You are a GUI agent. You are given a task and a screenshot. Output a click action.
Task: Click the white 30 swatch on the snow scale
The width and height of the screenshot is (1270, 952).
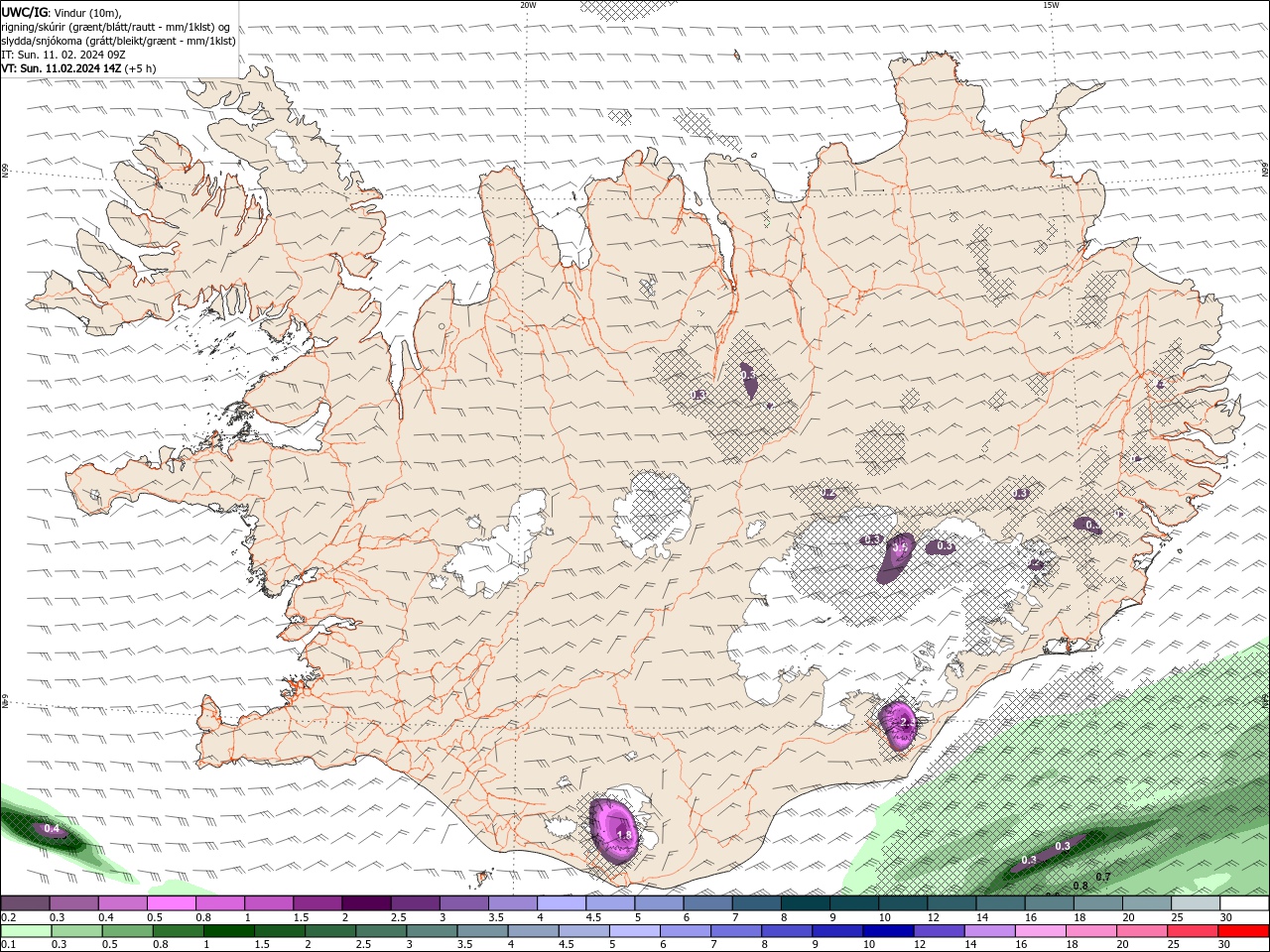click(1244, 903)
